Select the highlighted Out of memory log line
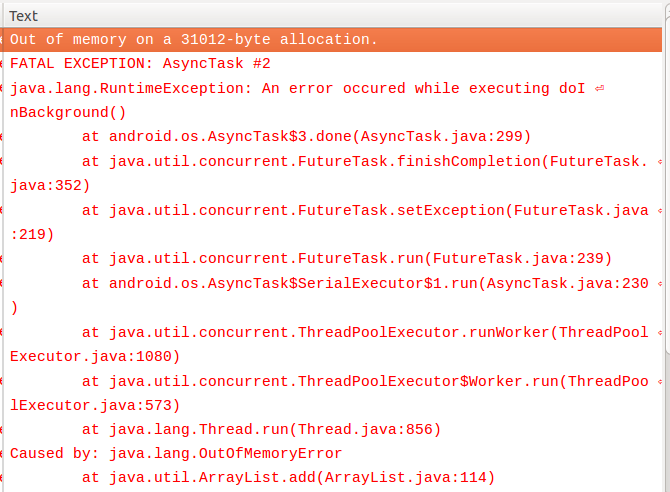This screenshot has height=492, width=670. (x=194, y=39)
